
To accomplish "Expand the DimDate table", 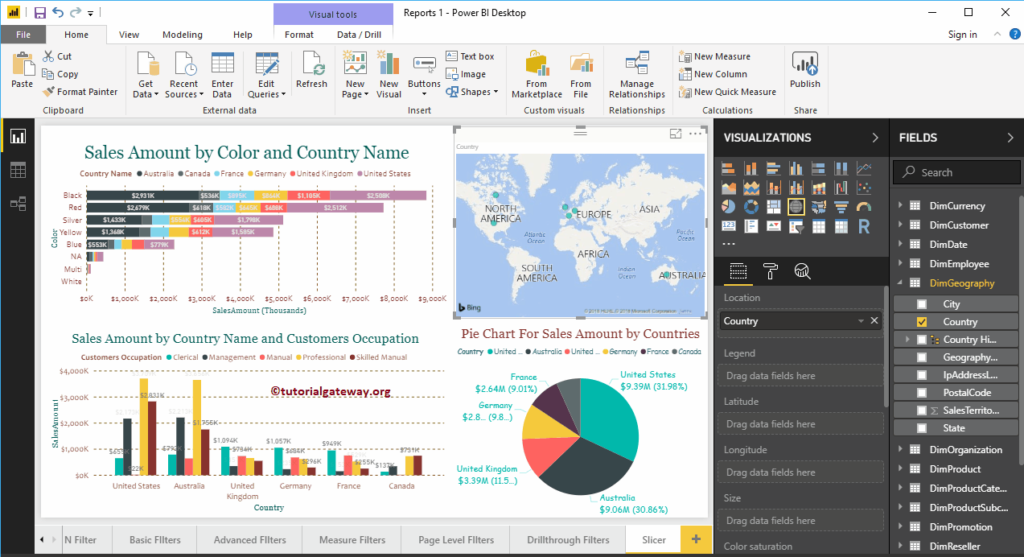I will coord(901,244).
